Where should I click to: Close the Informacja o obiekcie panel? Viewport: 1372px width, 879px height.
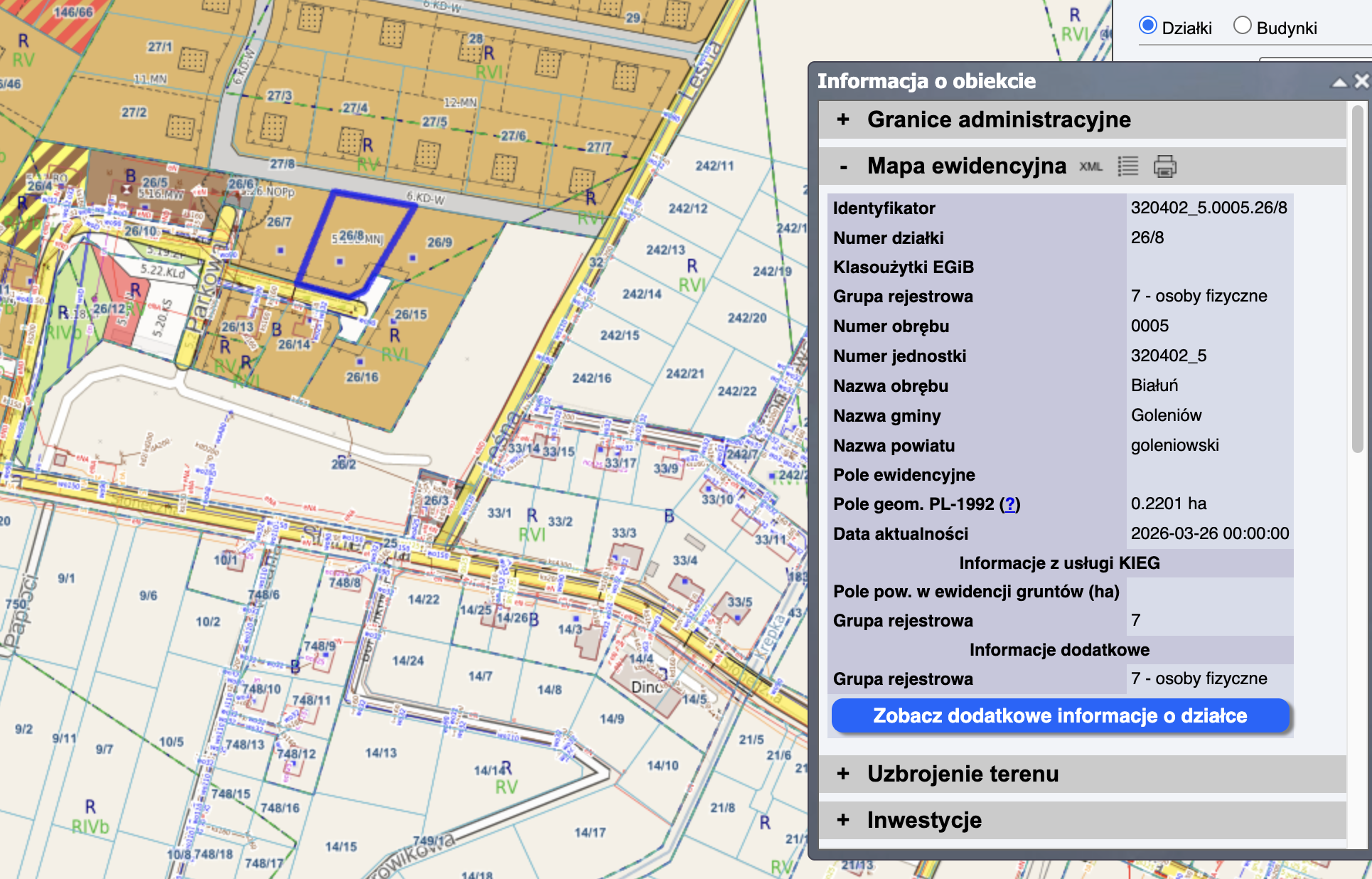click(x=1361, y=81)
